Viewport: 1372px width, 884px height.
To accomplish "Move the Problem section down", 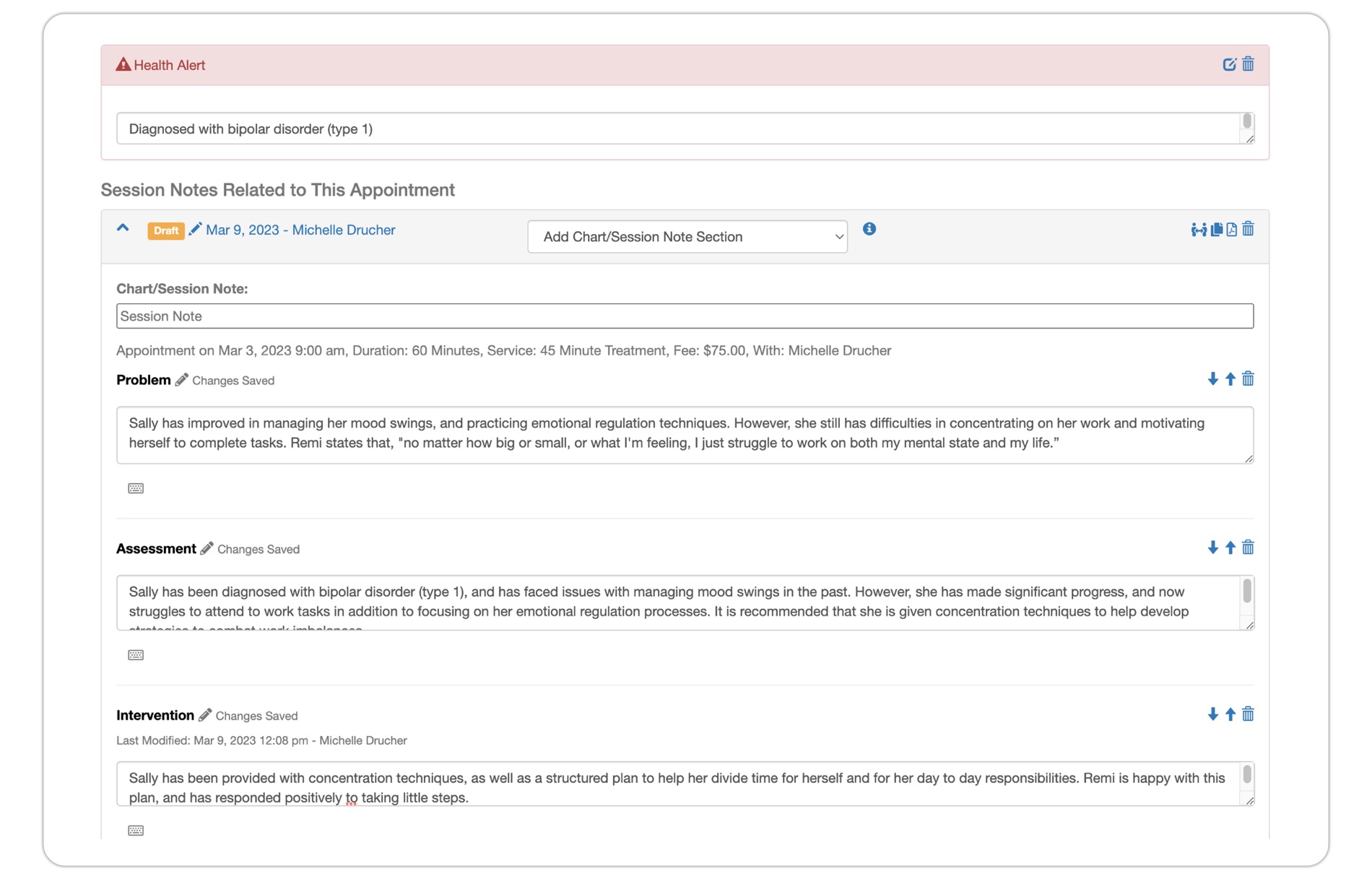I will [1212, 379].
